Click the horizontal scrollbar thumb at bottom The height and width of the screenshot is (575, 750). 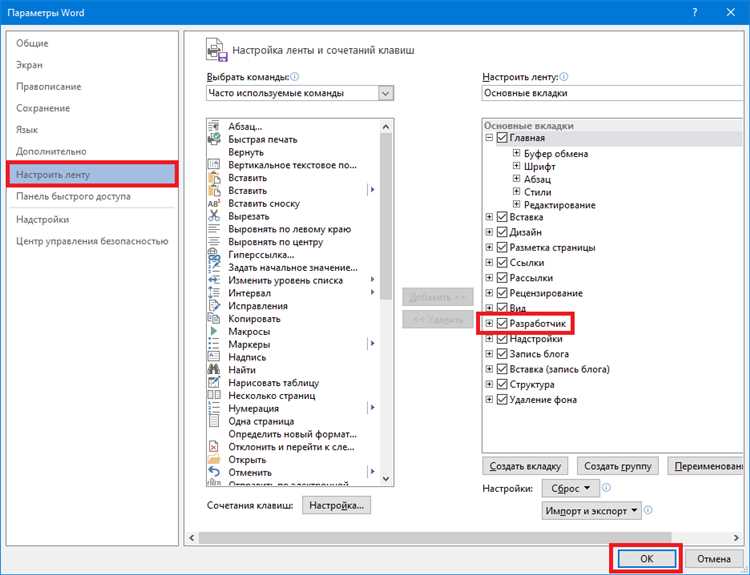tap(435, 538)
